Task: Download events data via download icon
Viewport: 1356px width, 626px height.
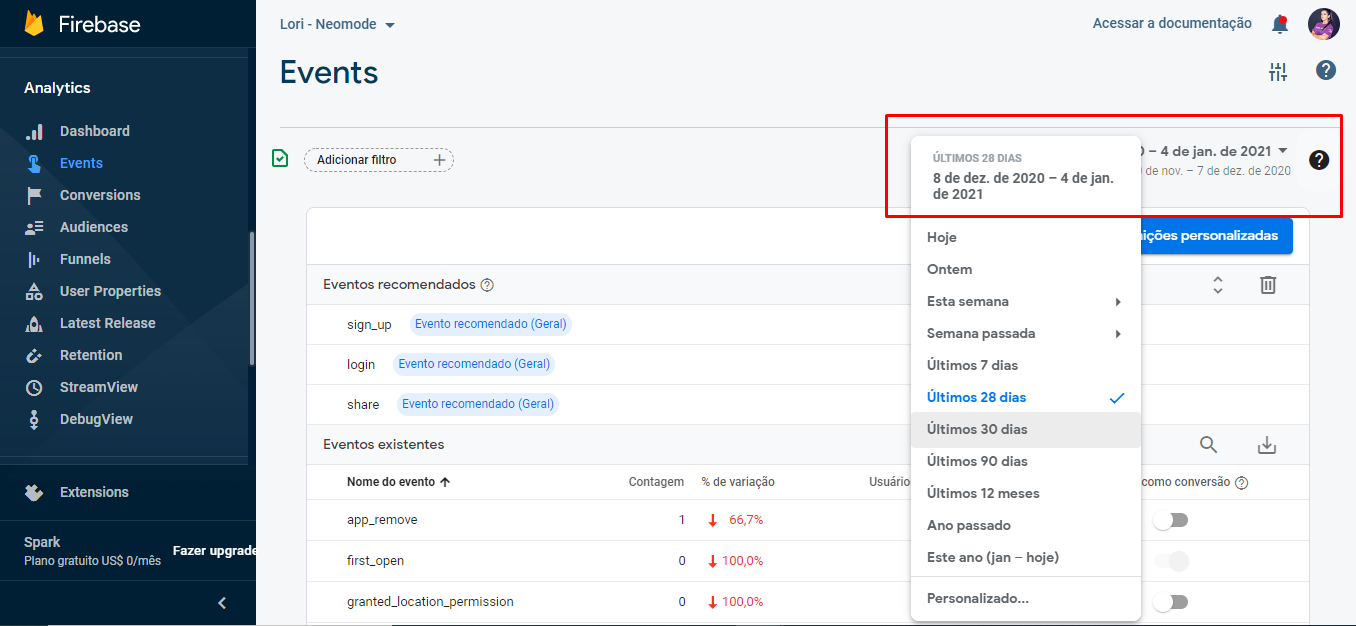Action: [1267, 444]
